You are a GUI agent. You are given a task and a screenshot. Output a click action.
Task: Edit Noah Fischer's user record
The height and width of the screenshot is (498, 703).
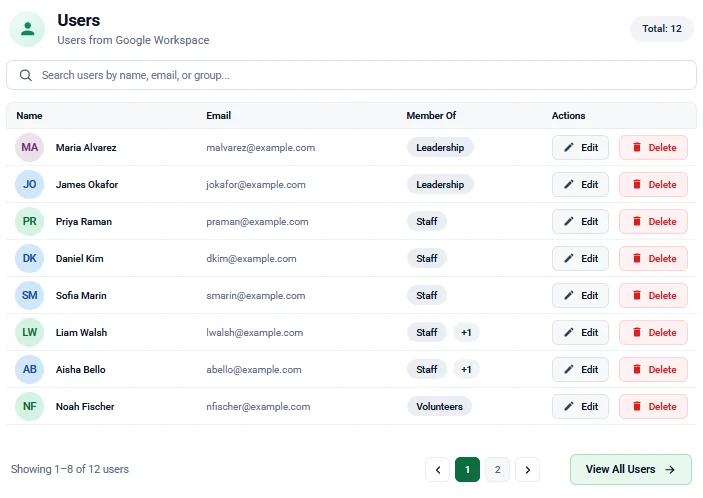click(x=580, y=407)
